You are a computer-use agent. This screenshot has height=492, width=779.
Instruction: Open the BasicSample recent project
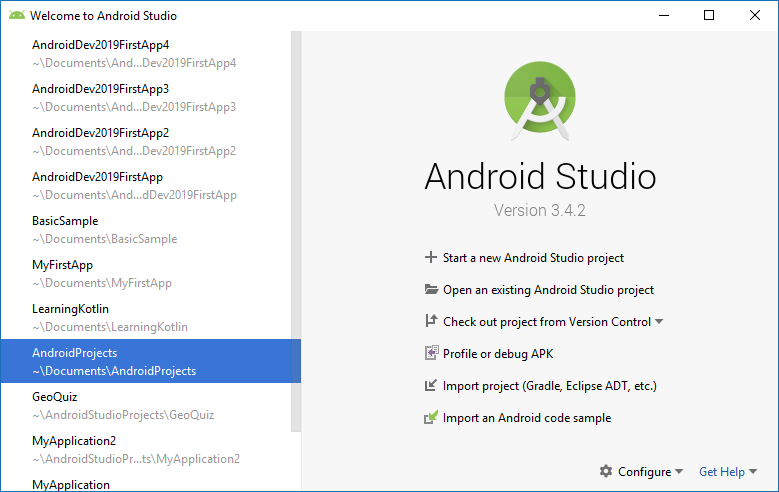(151, 230)
